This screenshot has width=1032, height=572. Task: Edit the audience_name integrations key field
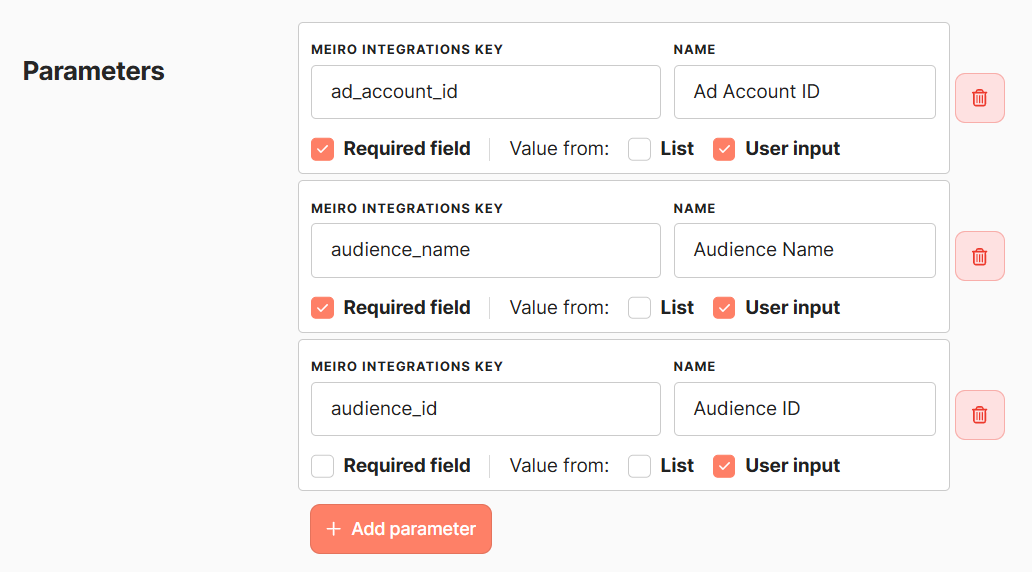coord(486,250)
